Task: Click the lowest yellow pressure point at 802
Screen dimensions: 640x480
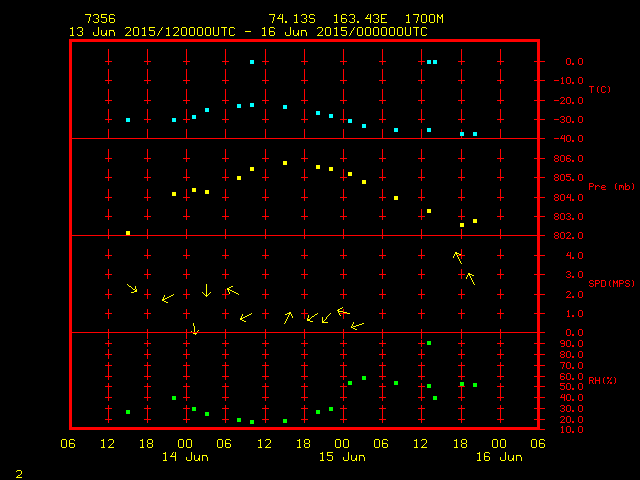Action: (128, 233)
